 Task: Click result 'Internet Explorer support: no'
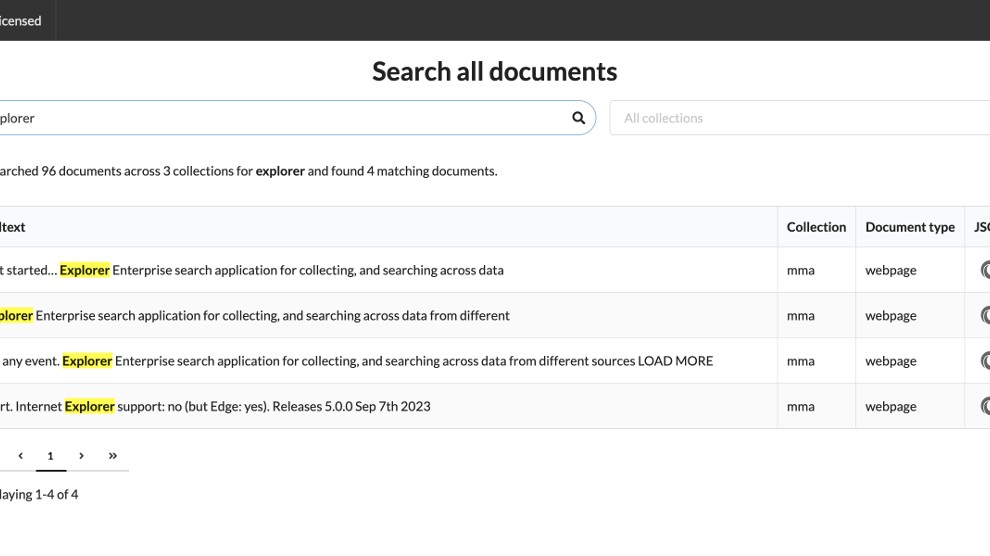[x=215, y=406]
